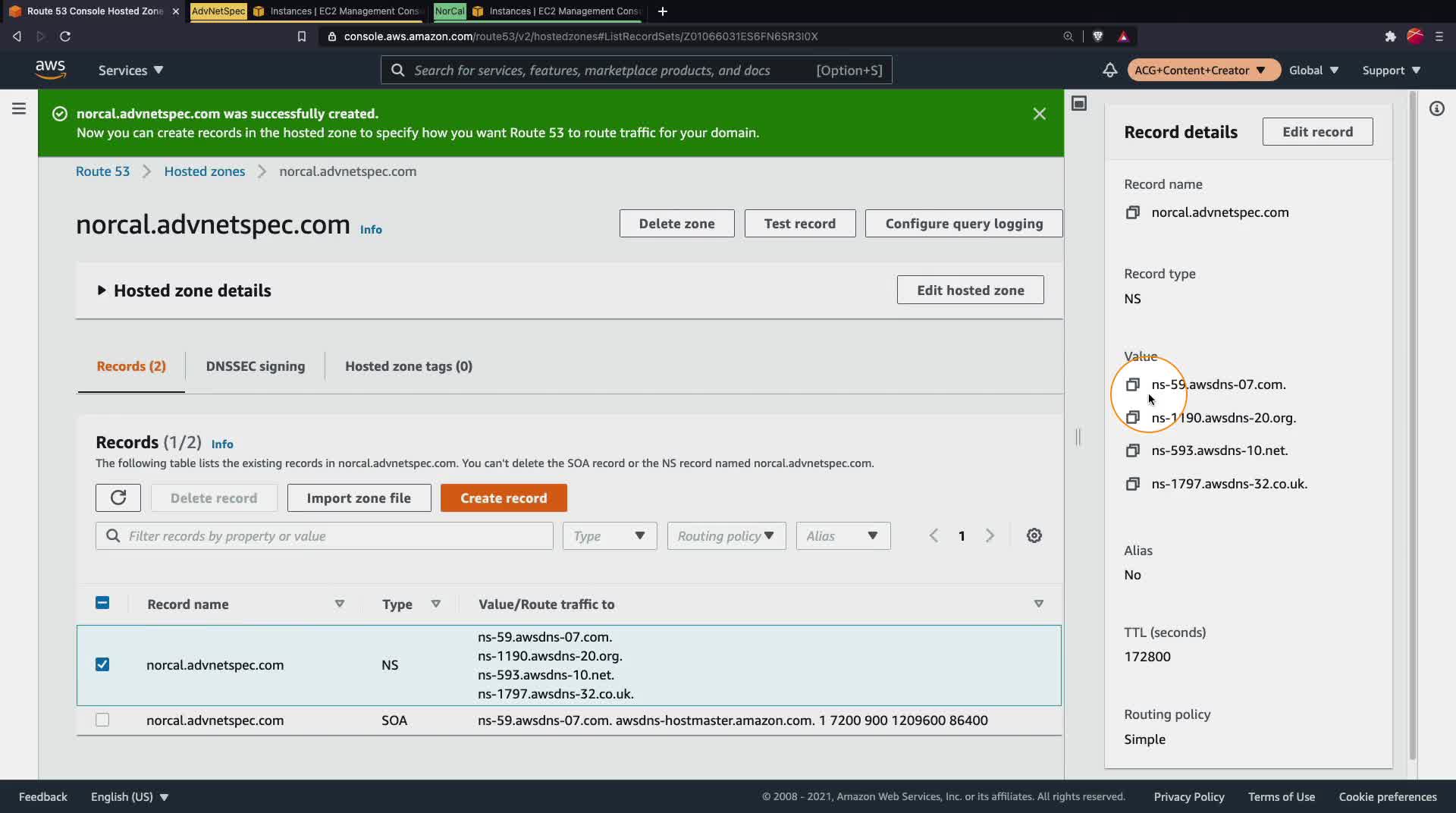Open Brave shields icon

[x=1097, y=36]
